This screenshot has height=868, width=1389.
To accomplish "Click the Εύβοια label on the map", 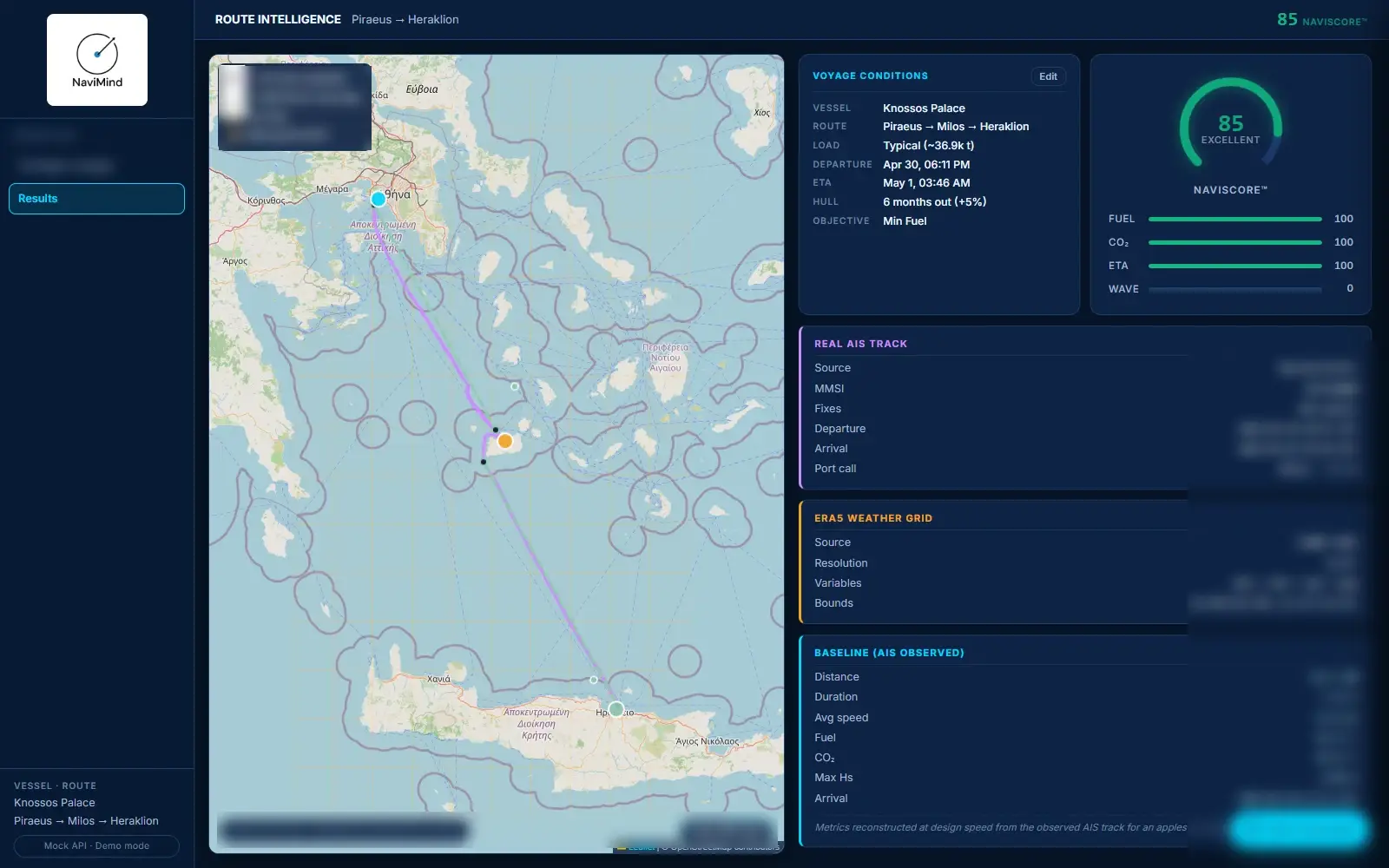I will point(422,89).
